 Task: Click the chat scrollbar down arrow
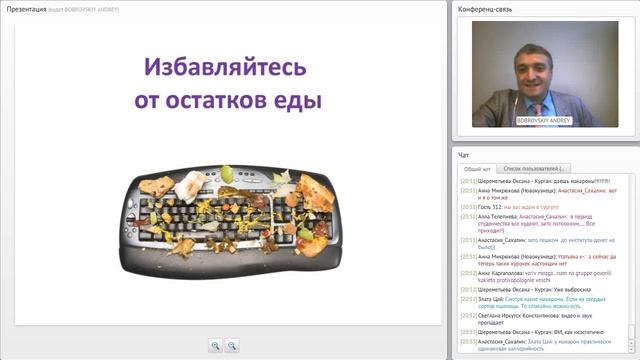click(632, 350)
